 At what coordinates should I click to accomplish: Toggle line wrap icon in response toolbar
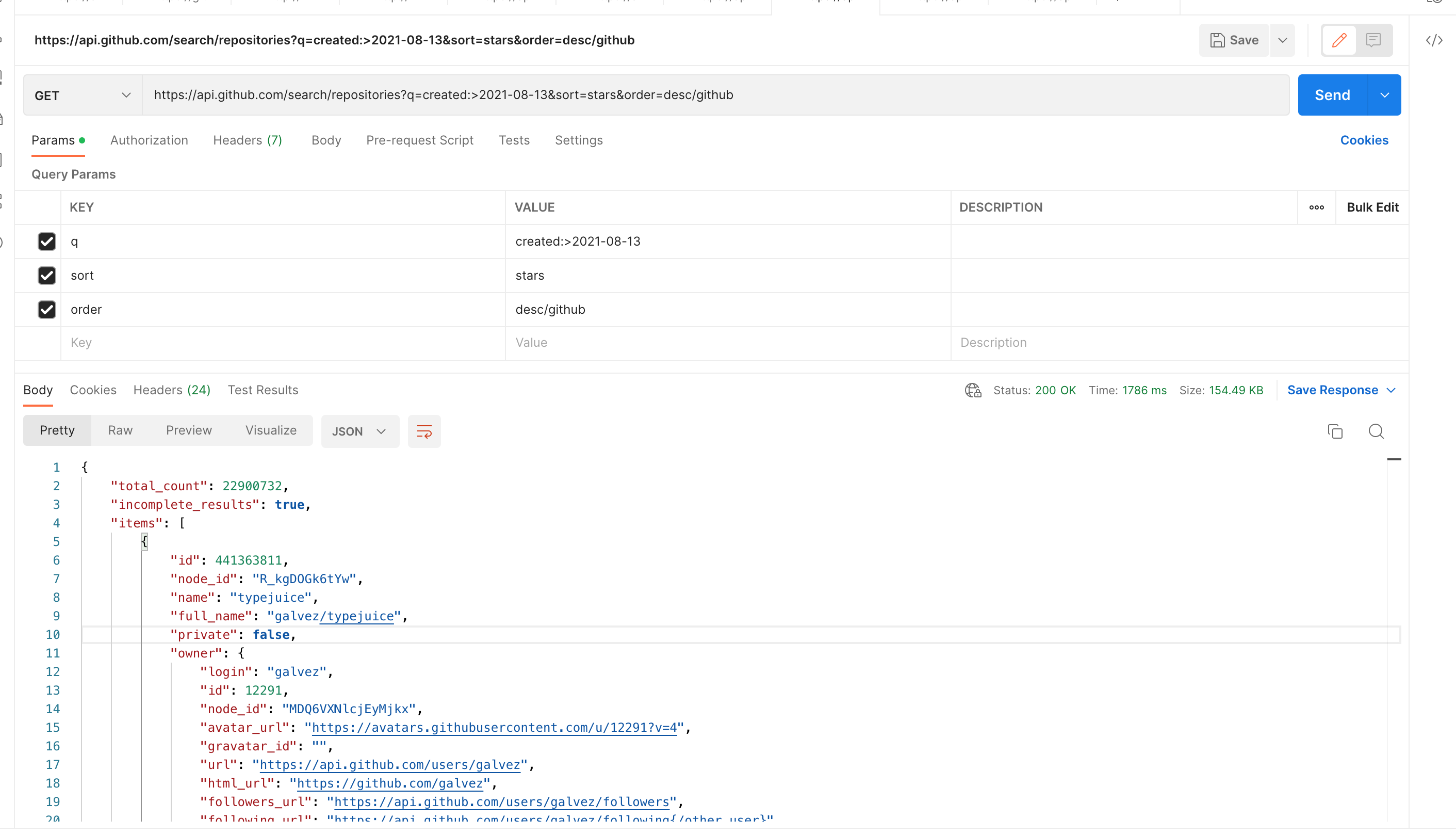click(x=424, y=431)
